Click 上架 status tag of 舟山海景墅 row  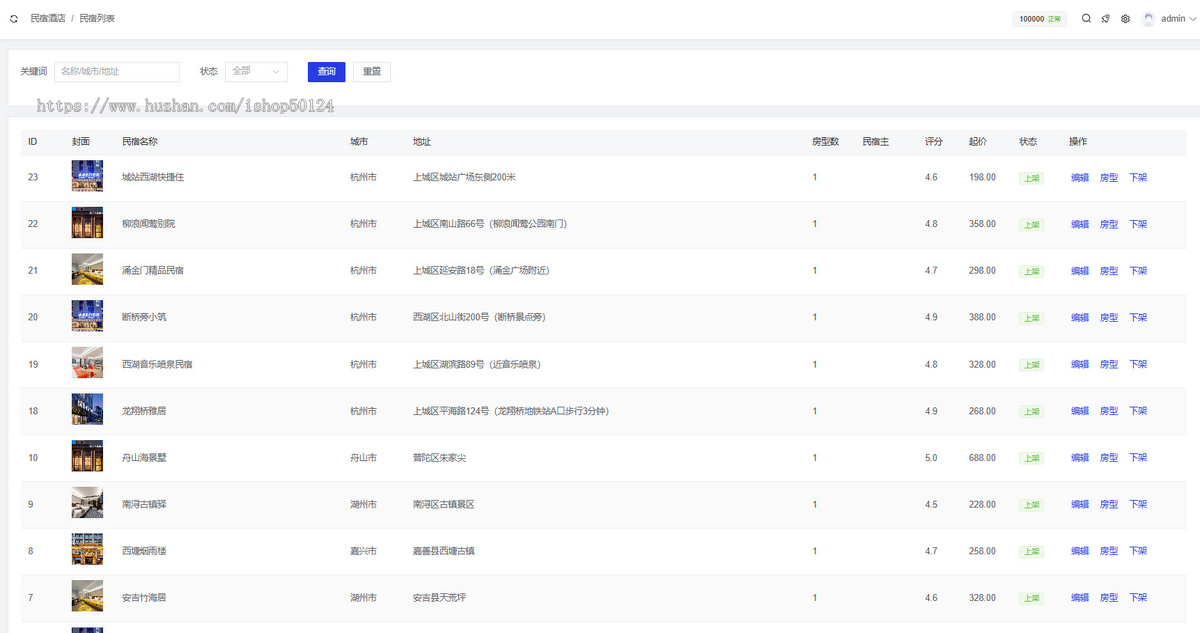click(1031, 458)
